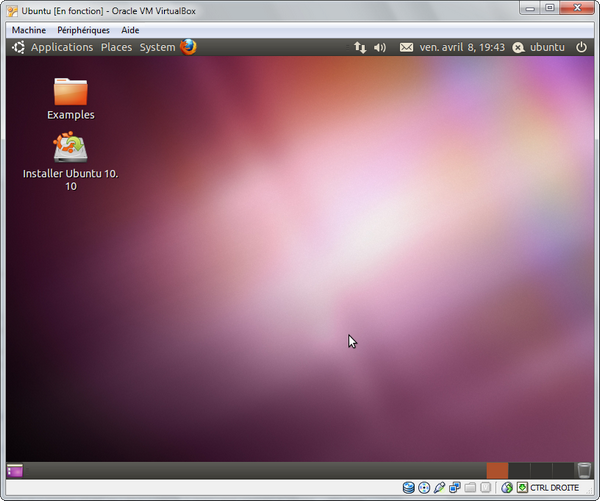Open the Aide menu
The width and height of the screenshot is (600, 501).
pyautogui.click(x=130, y=30)
